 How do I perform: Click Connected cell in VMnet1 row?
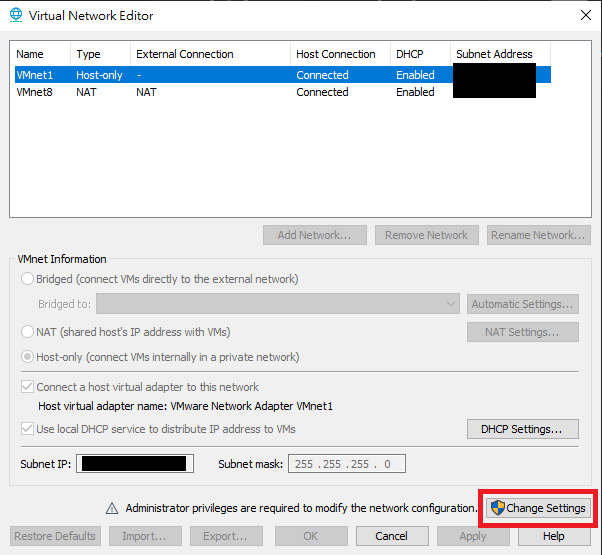(322, 75)
